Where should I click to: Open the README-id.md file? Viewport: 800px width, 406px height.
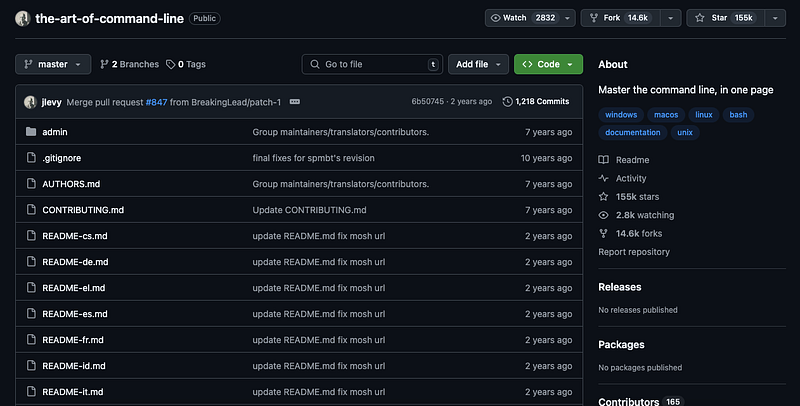pyautogui.click(x=74, y=366)
